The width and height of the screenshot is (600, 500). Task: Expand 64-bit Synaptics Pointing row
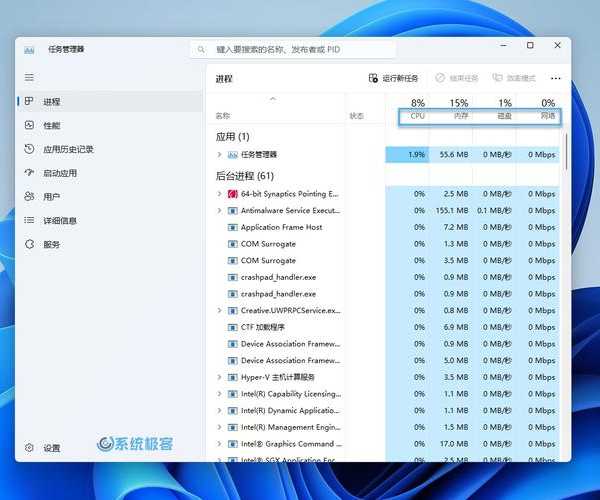[219, 194]
